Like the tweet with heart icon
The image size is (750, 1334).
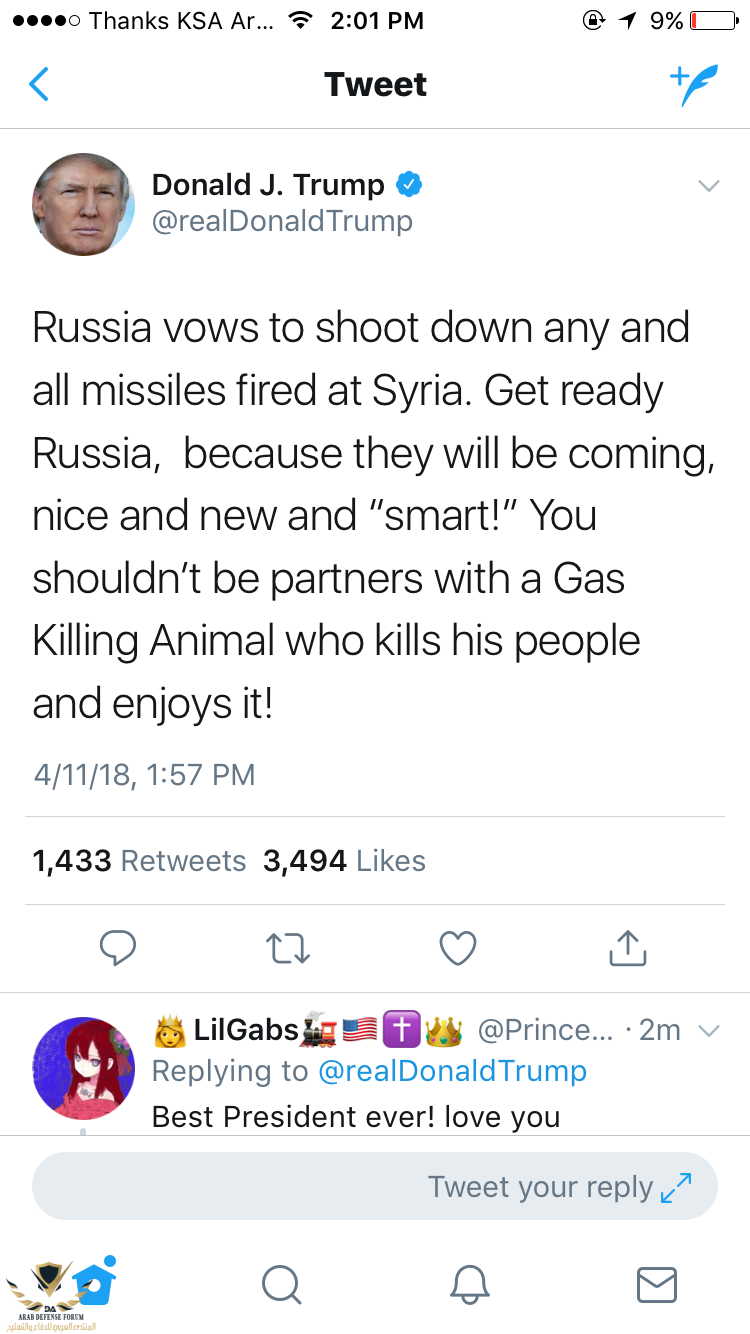pyautogui.click(x=458, y=947)
